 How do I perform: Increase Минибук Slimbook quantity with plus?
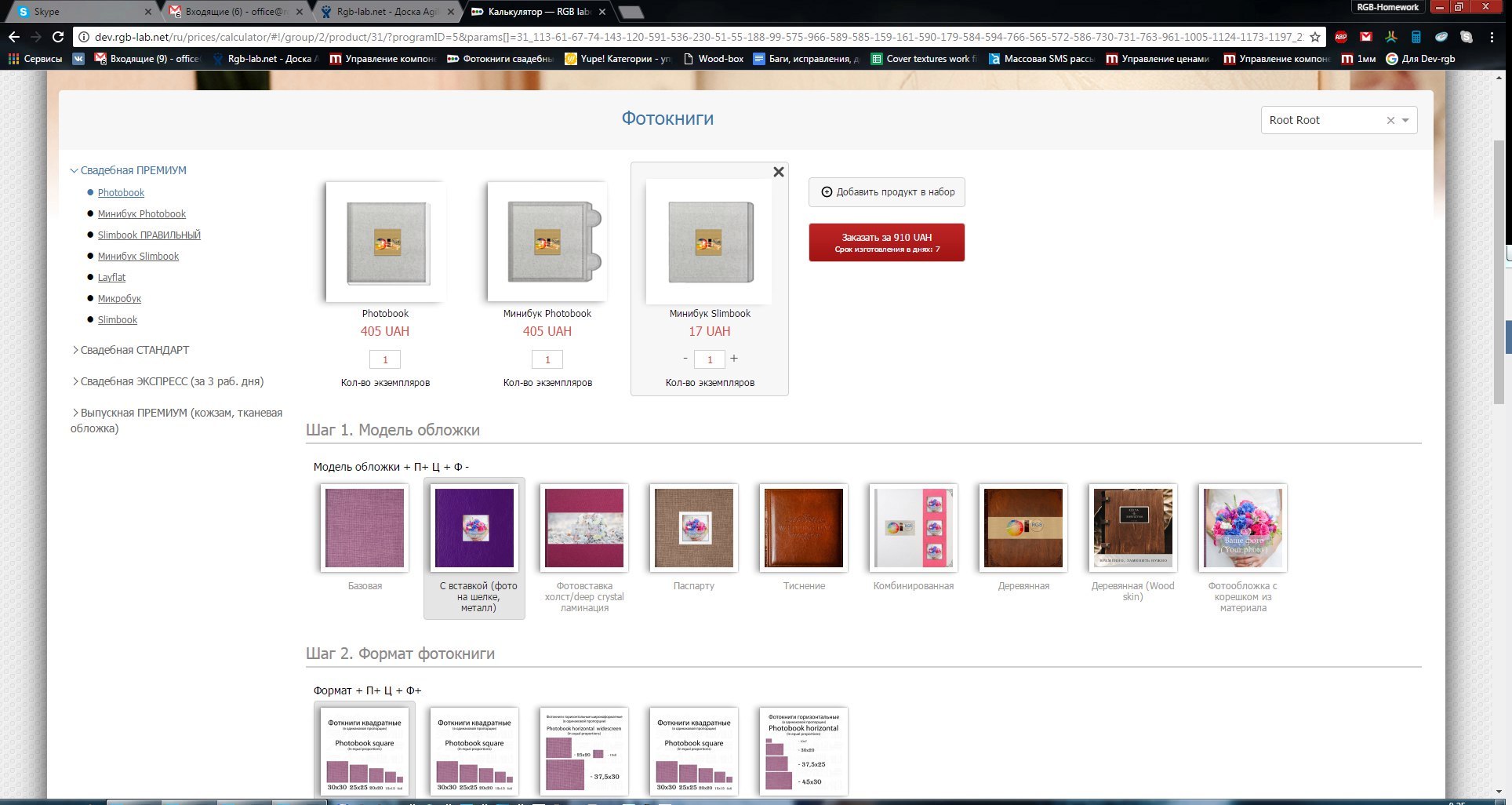pos(734,359)
